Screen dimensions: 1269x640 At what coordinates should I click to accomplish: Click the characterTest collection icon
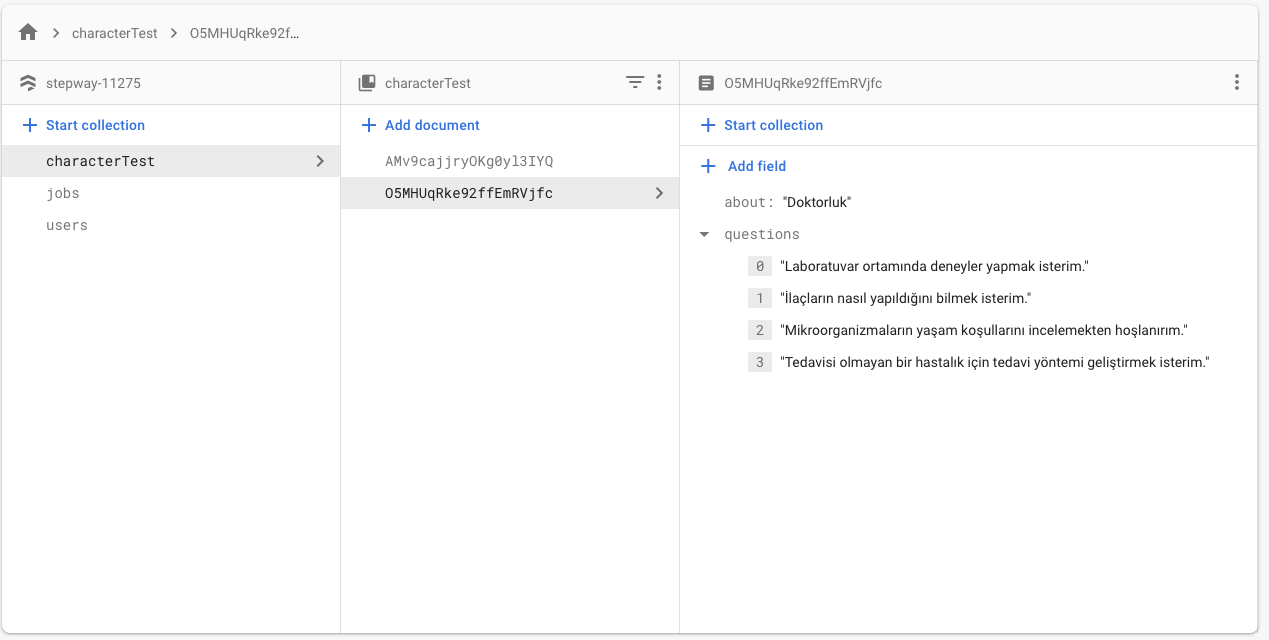(367, 83)
